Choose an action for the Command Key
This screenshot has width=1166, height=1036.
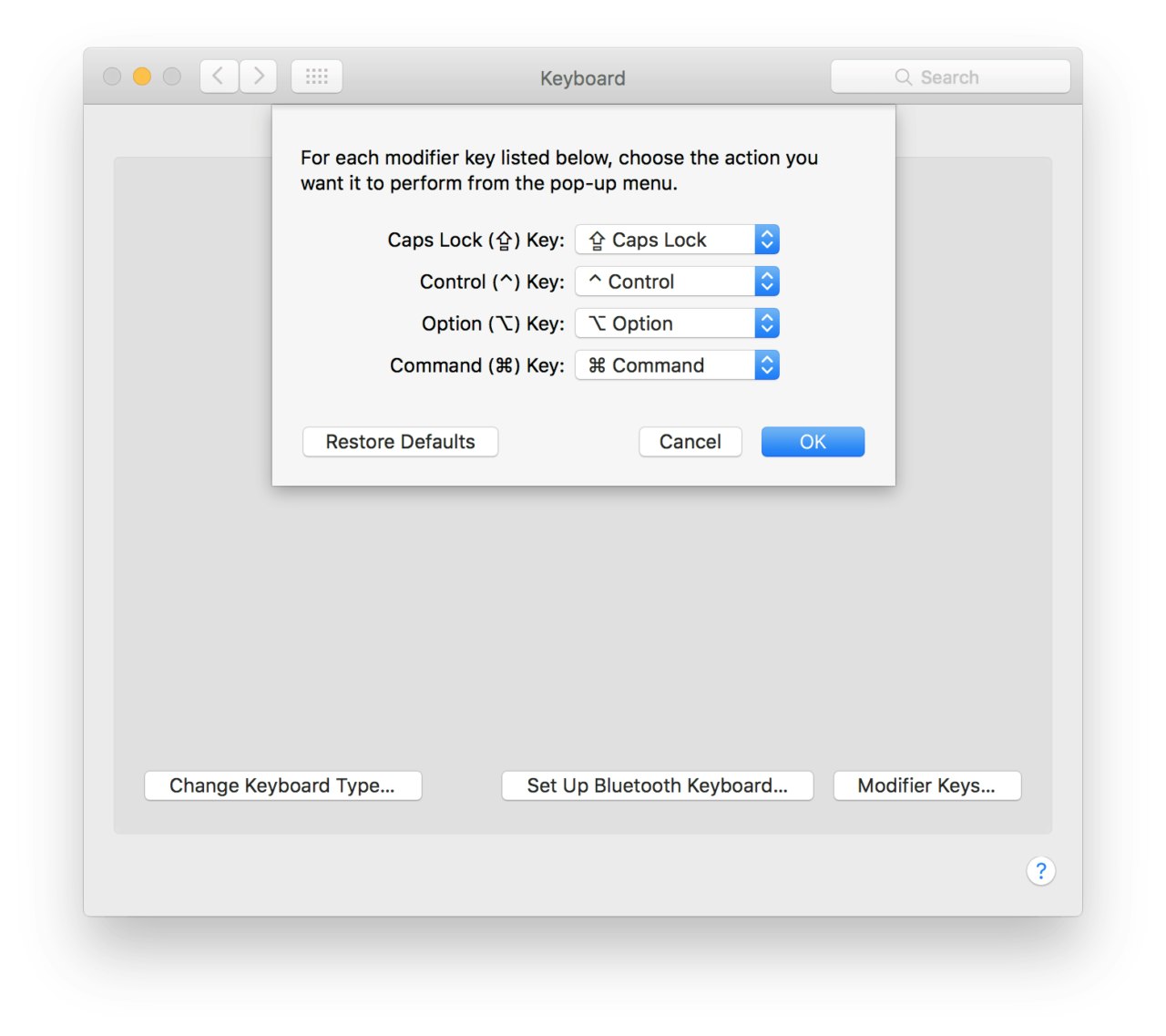click(677, 365)
